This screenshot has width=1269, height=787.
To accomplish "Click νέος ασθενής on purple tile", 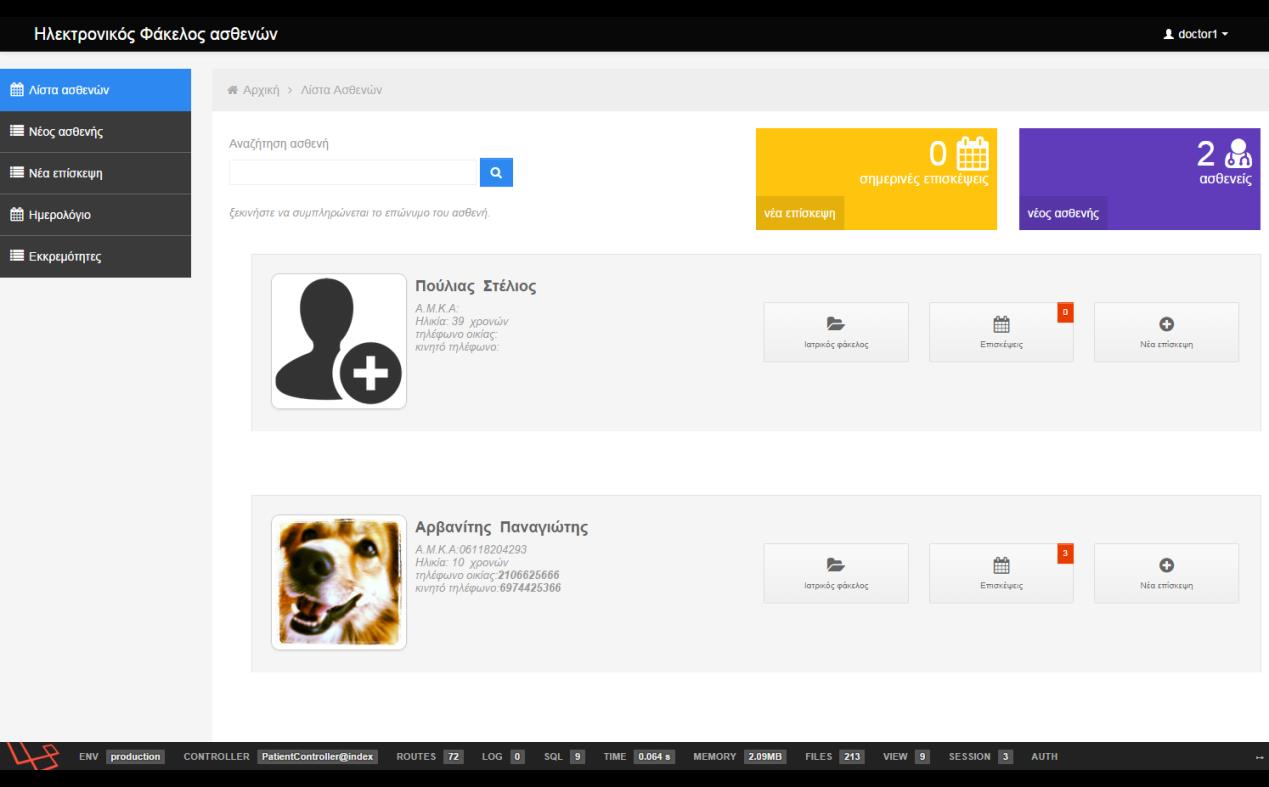I will coord(1063,213).
